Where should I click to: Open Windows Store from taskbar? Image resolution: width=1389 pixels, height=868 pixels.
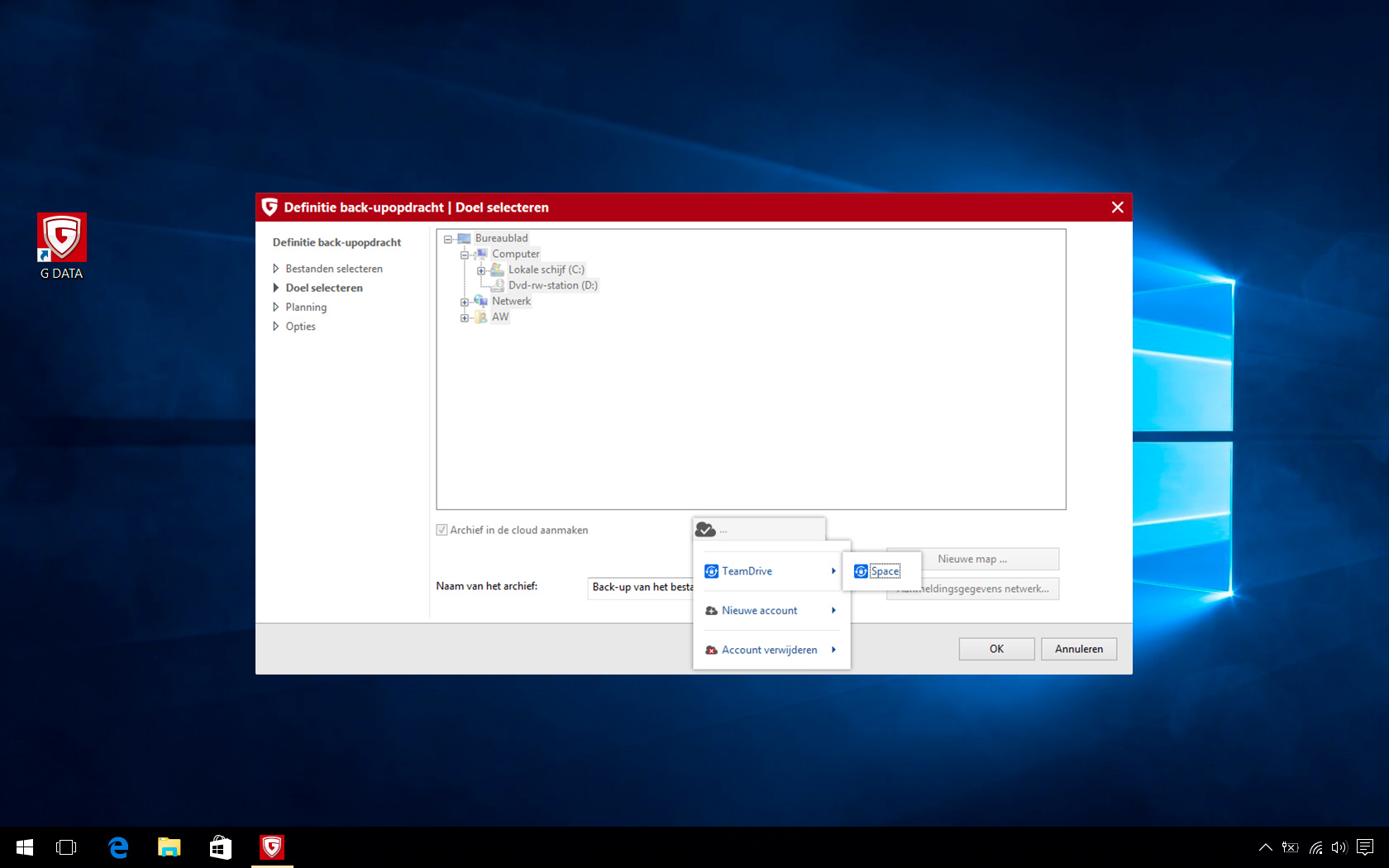[221, 847]
